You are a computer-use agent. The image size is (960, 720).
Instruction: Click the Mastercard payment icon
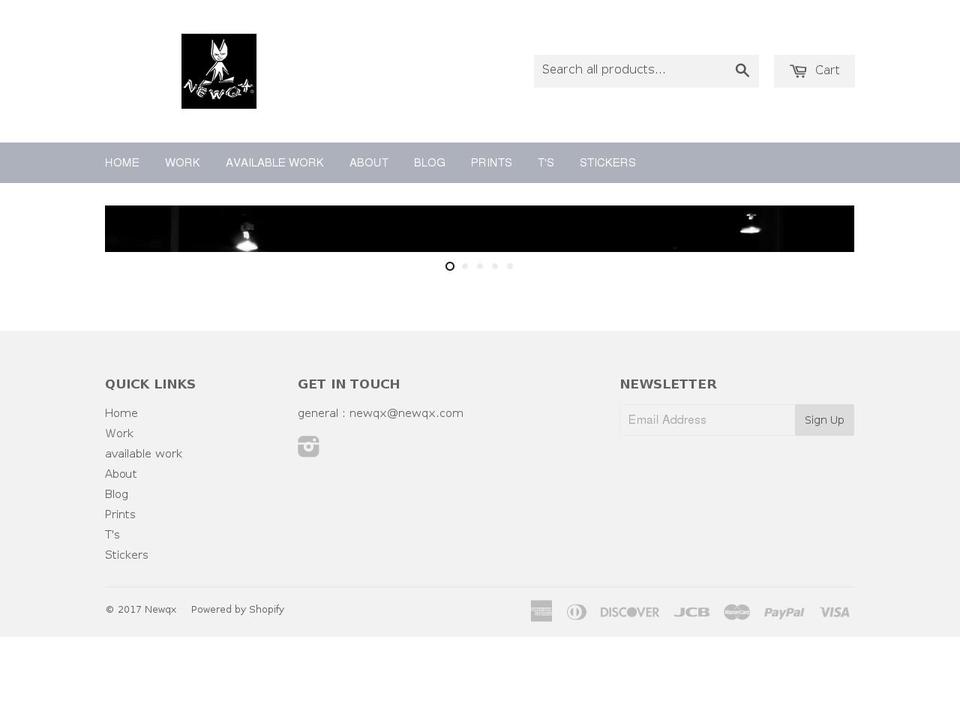[737, 612]
